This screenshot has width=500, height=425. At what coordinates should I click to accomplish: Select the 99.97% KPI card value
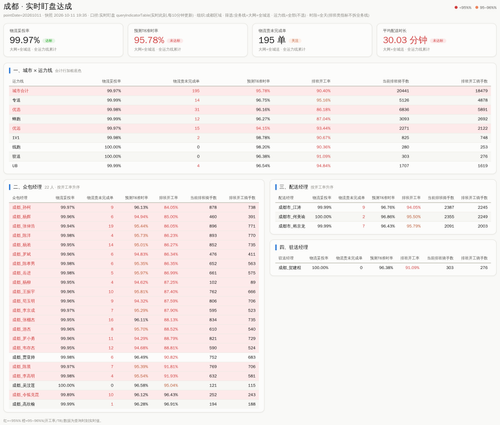click(x=25, y=40)
